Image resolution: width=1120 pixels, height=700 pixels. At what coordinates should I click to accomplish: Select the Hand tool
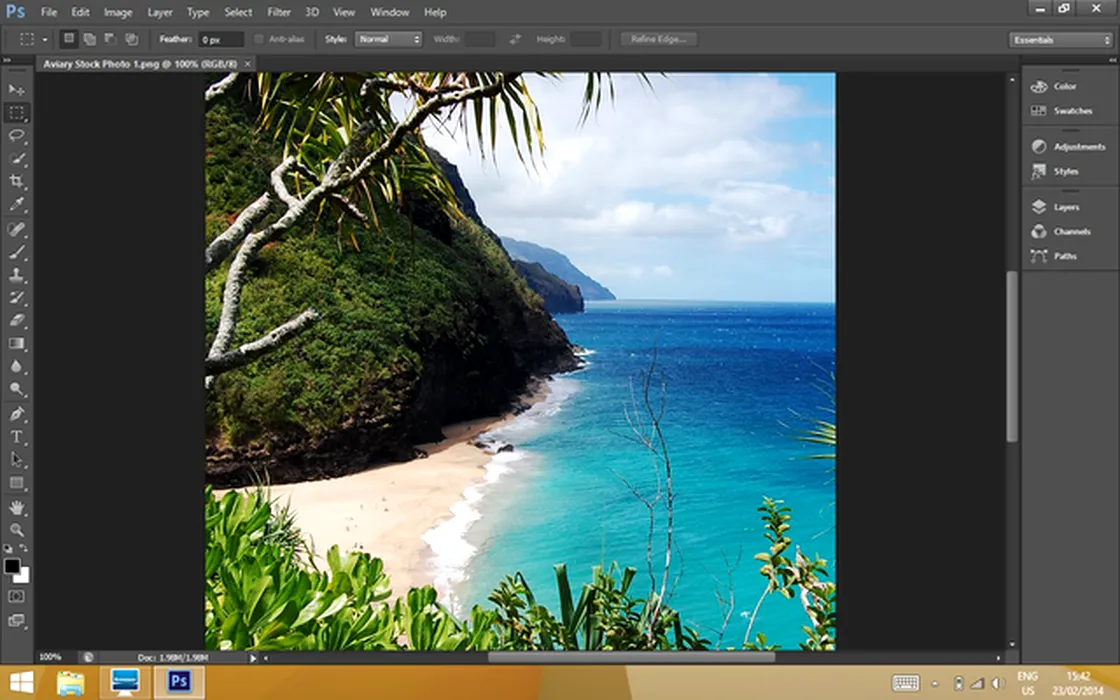click(17, 508)
